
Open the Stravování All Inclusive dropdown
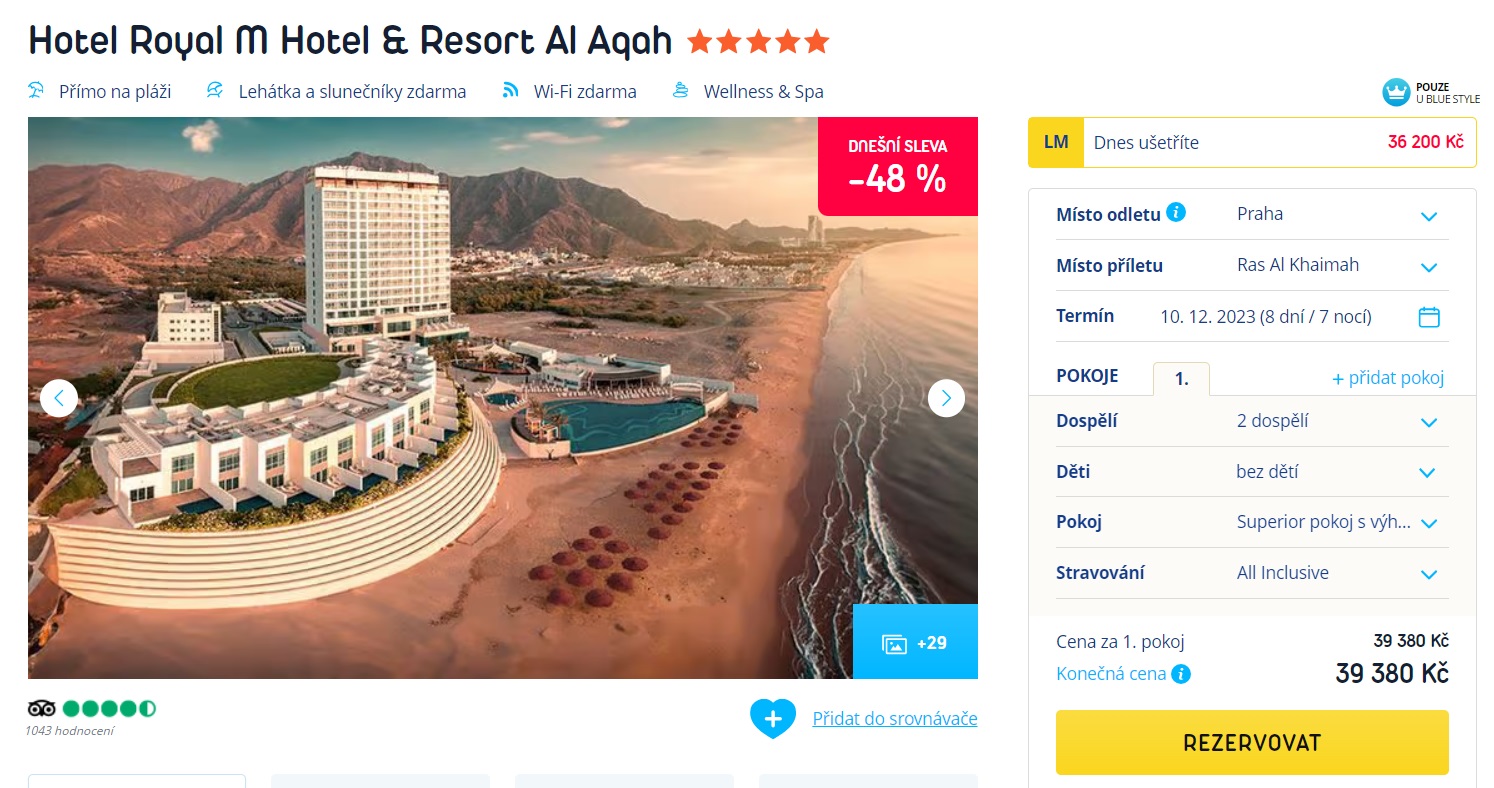pyautogui.click(x=1252, y=573)
